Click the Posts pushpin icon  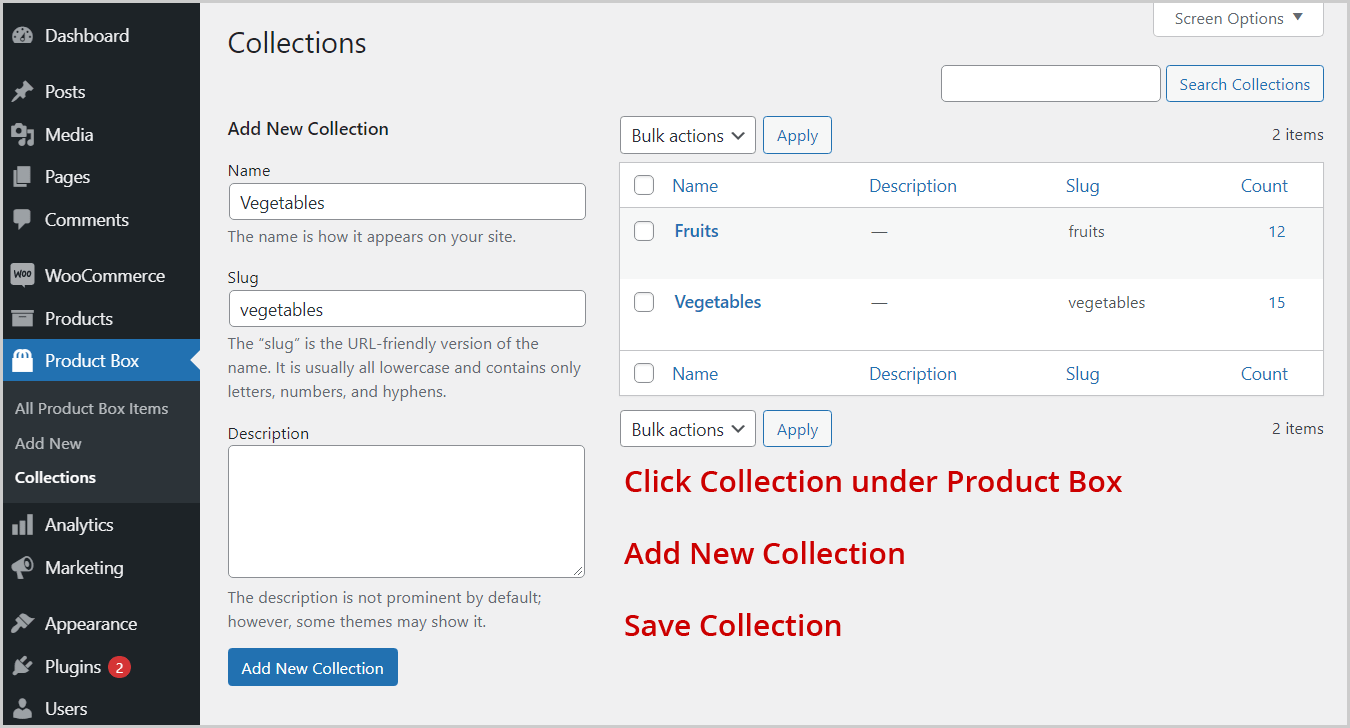pyautogui.click(x=23, y=92)
